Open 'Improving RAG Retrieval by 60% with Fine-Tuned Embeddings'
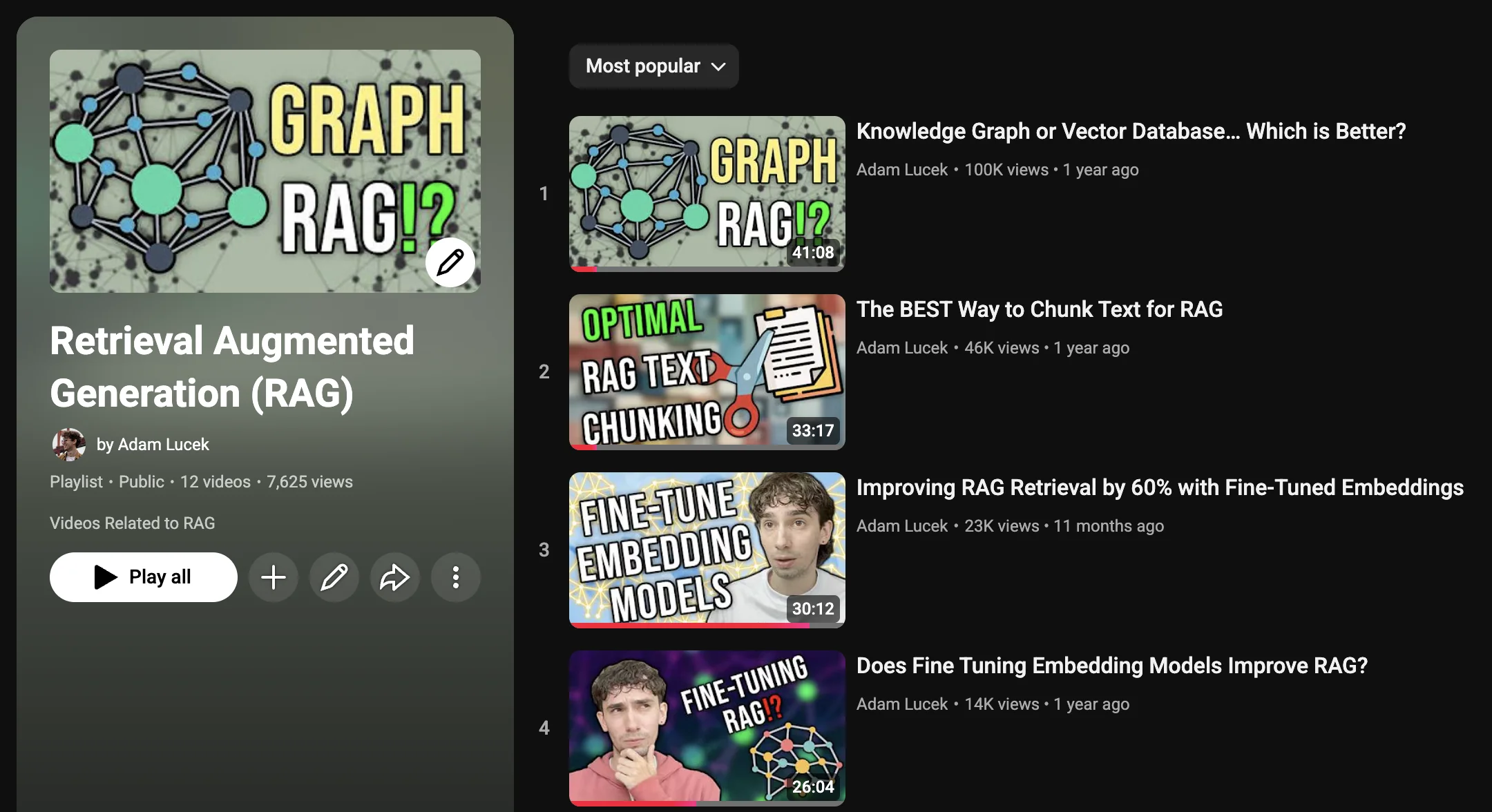Viewport: 1492px width, 812px height. (1160, 487)
